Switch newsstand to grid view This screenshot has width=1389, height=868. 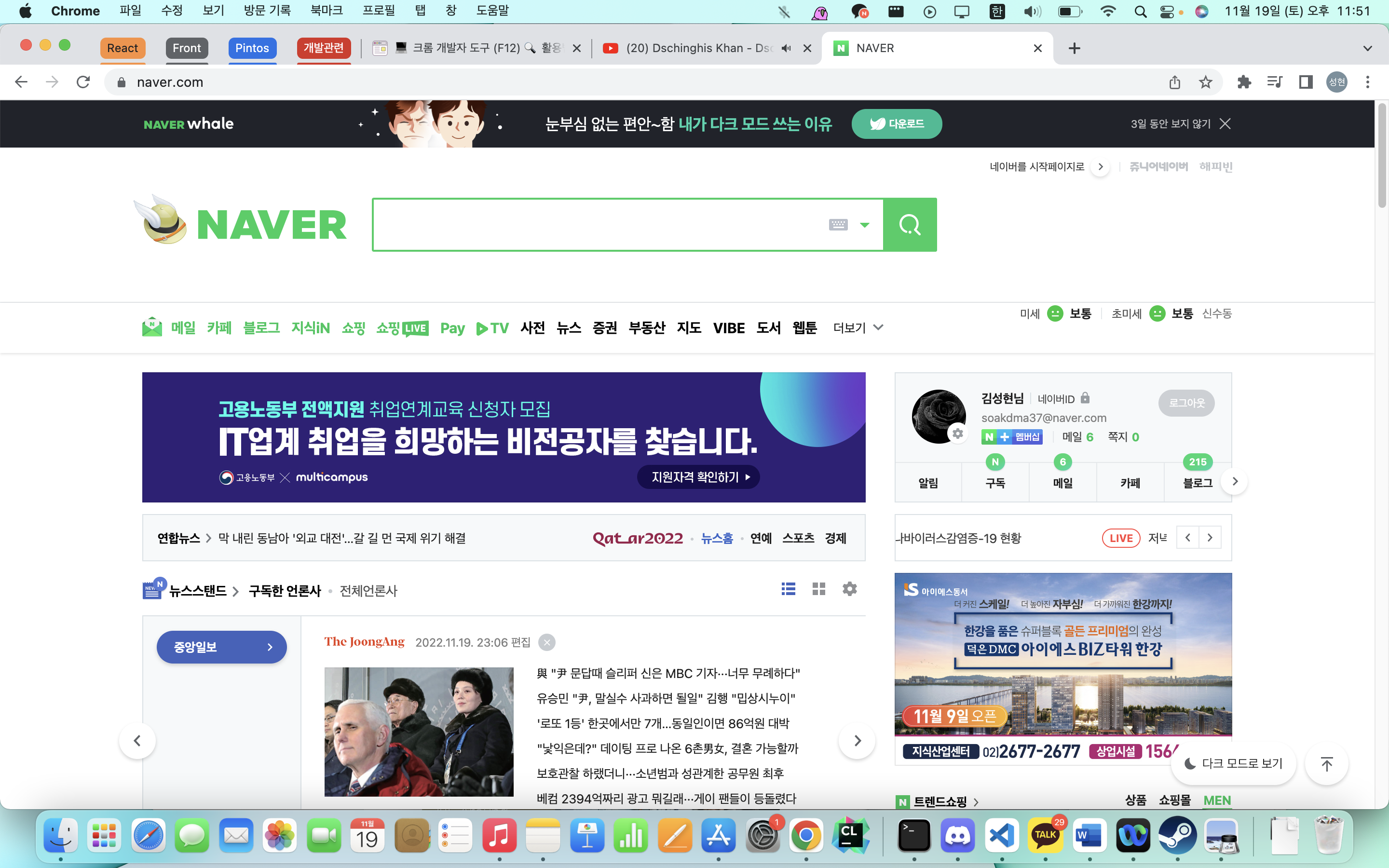(x=818, y=589)
